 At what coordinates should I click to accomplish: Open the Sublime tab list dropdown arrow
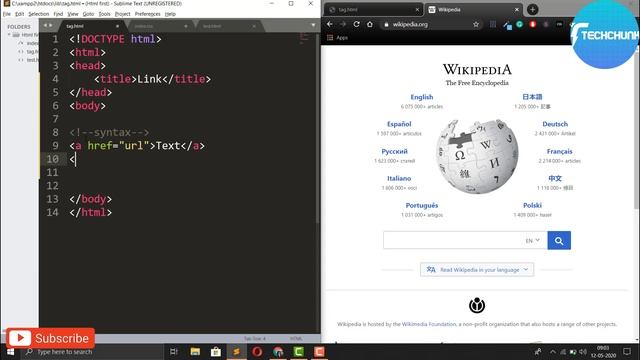coord(313,25)
